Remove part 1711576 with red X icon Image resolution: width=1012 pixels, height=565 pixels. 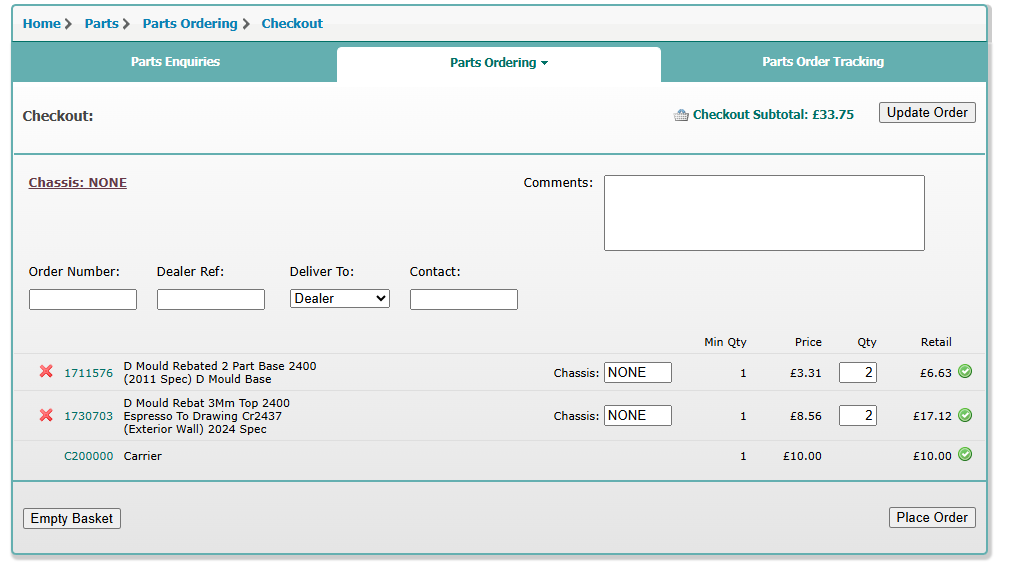pyautogui.click(x=46, y=372)
